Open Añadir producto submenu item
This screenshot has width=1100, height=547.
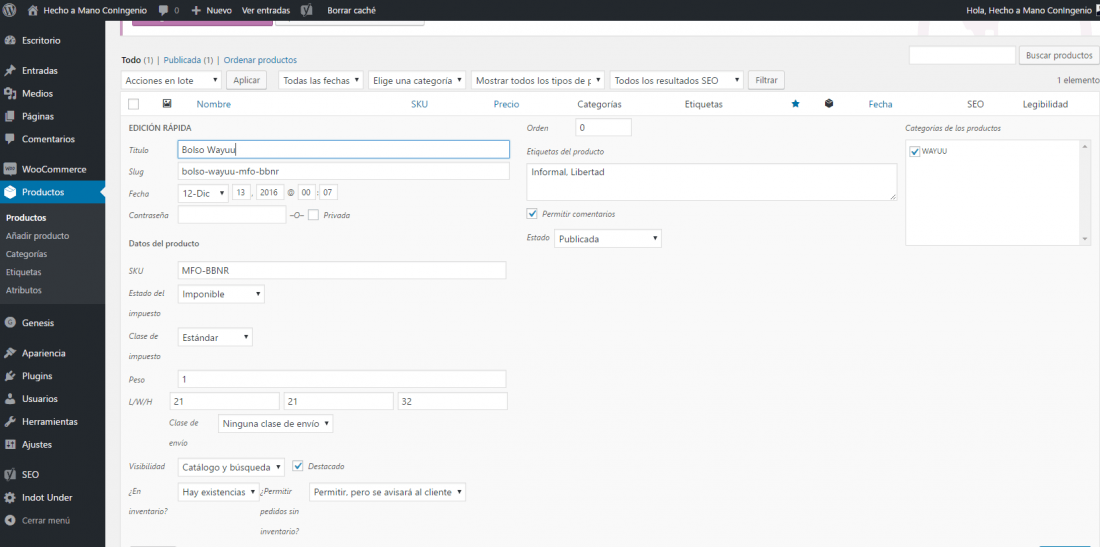[x=37, y=236]
